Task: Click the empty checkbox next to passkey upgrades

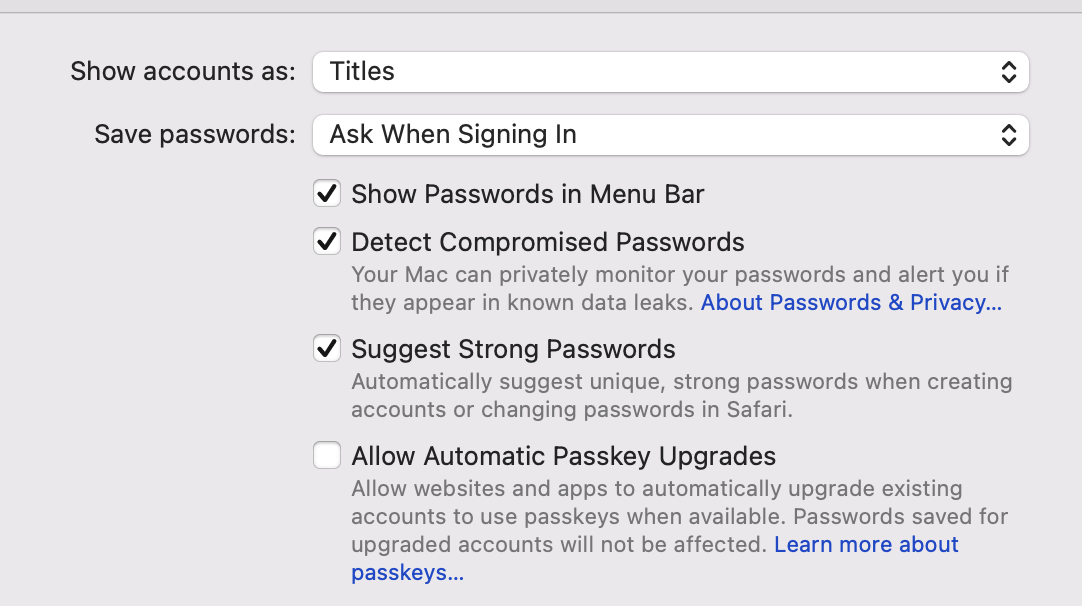Action: pos(326,455)
